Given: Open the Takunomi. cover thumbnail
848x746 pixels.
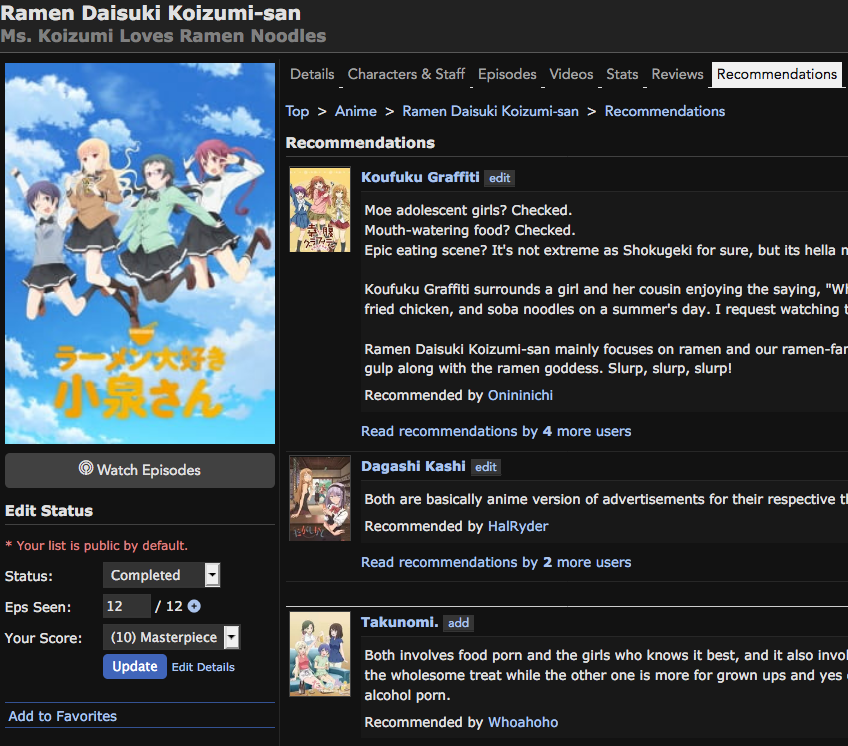Looking at the screenshot, I should pos(320,654).
